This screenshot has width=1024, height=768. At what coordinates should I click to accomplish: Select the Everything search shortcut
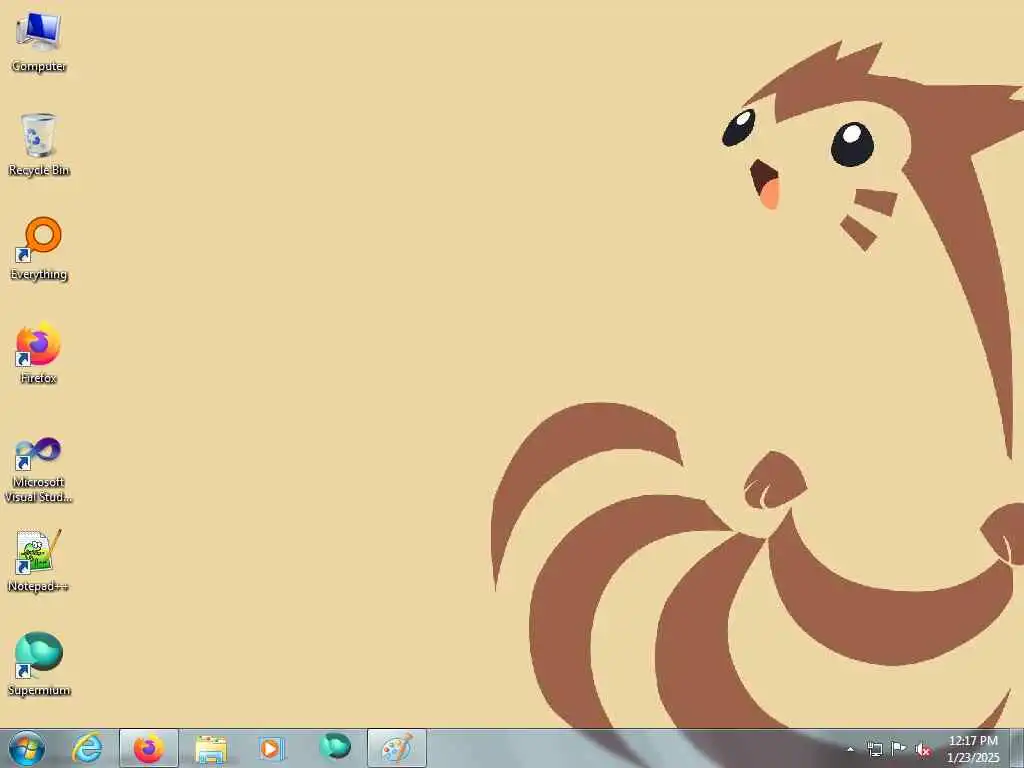click(x=39, y=249)
